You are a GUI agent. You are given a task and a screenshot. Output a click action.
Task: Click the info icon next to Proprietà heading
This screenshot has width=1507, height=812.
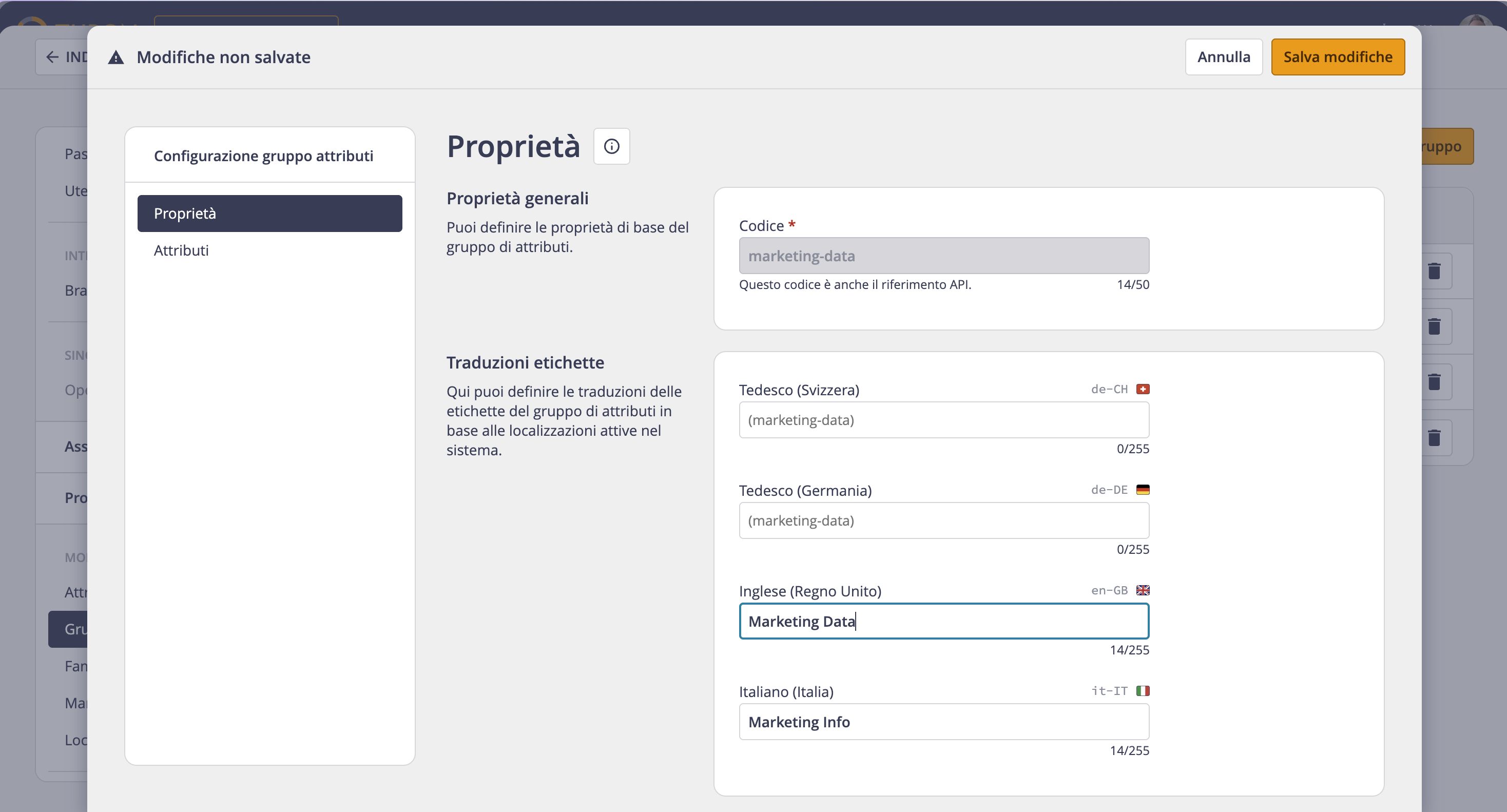coord(611,146)
